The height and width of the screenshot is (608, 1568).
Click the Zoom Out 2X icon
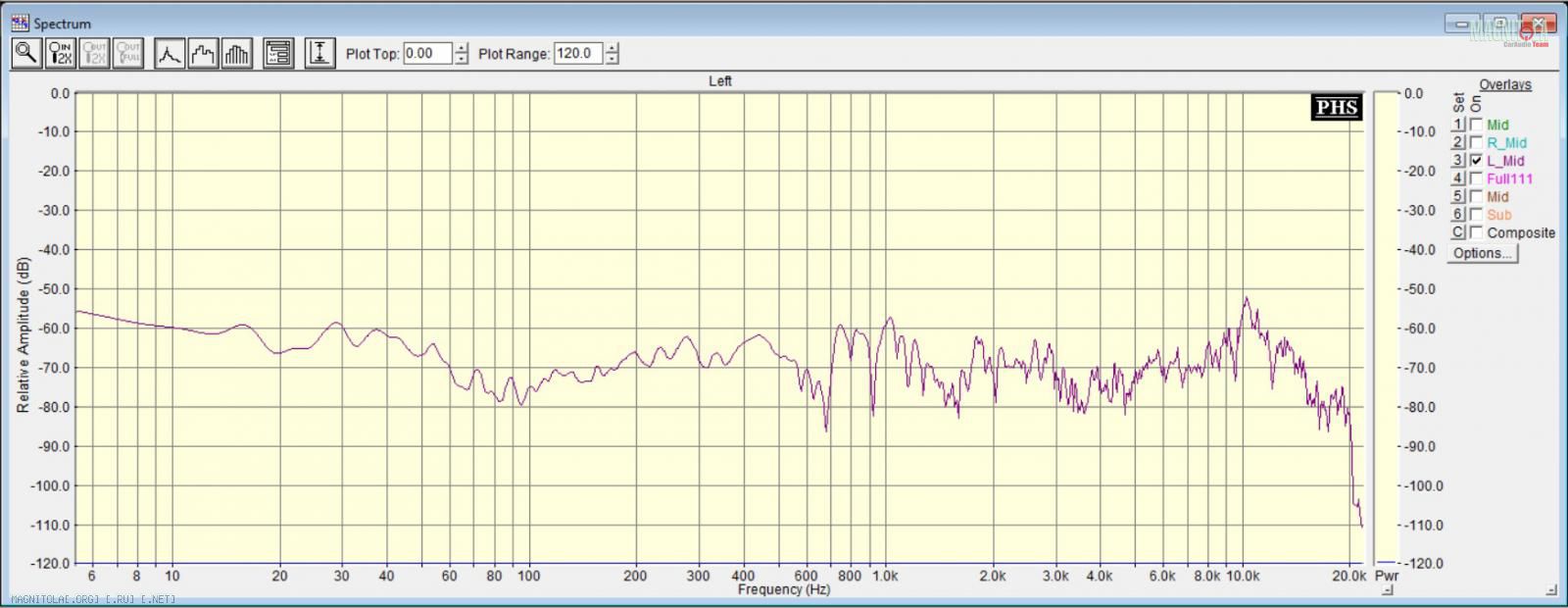click(x=94, y=53)
